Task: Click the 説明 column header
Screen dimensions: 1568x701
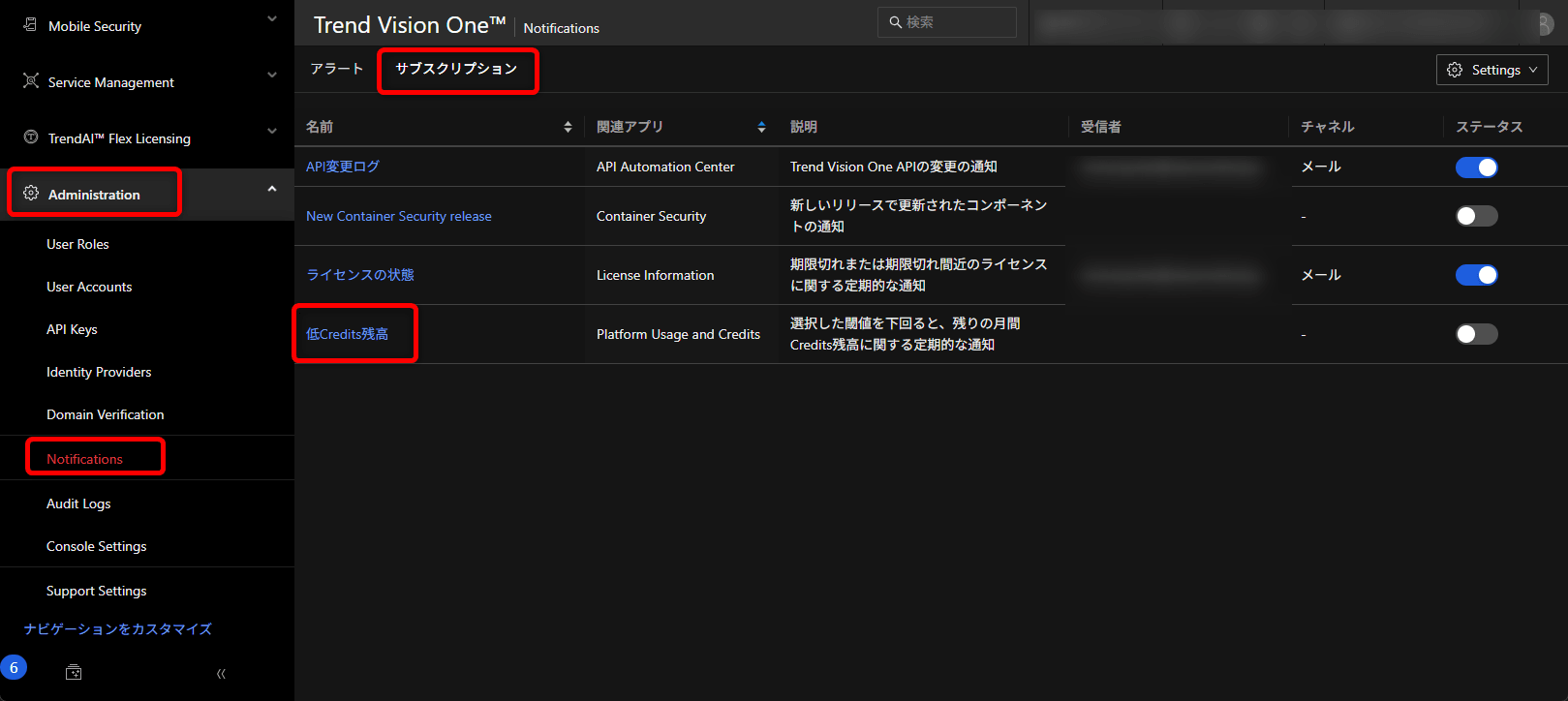Action: pos(804,127)
